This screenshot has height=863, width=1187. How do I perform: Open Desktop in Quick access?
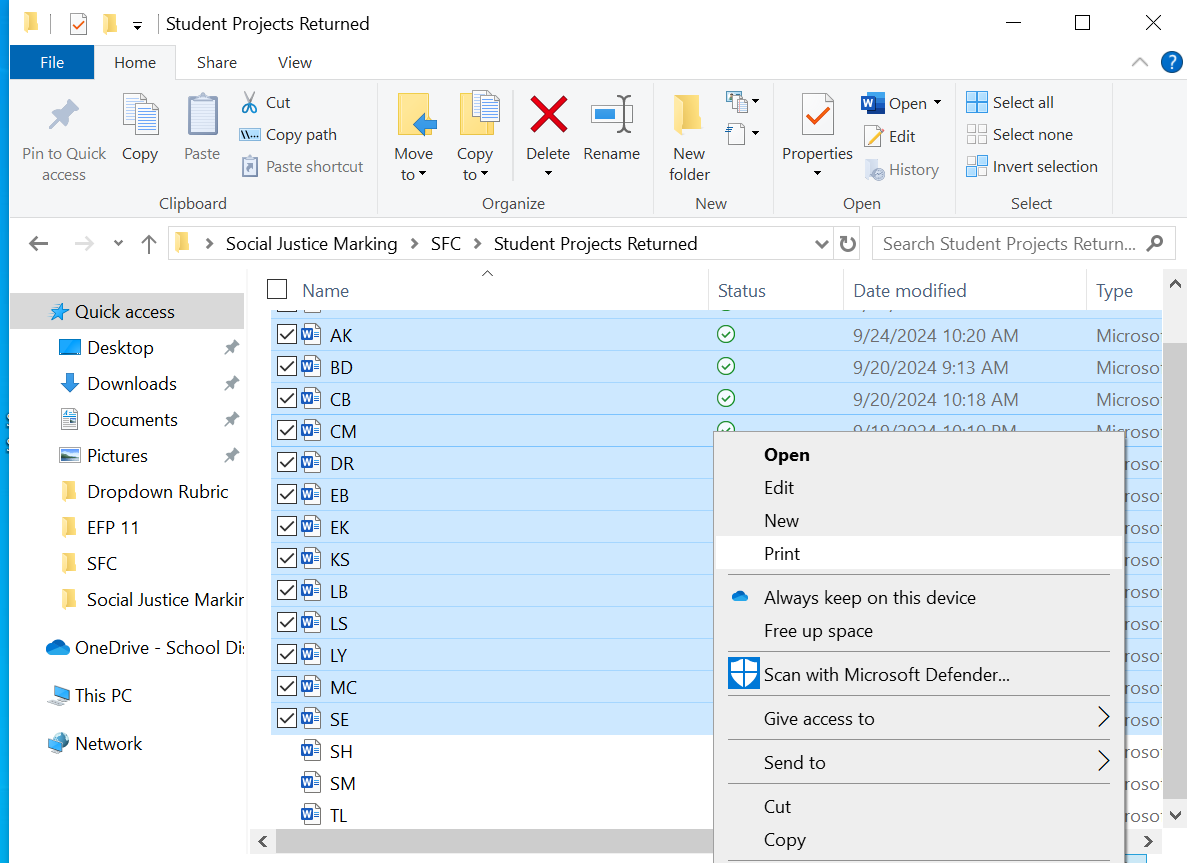pyautogui.click(x=120, y=347)
